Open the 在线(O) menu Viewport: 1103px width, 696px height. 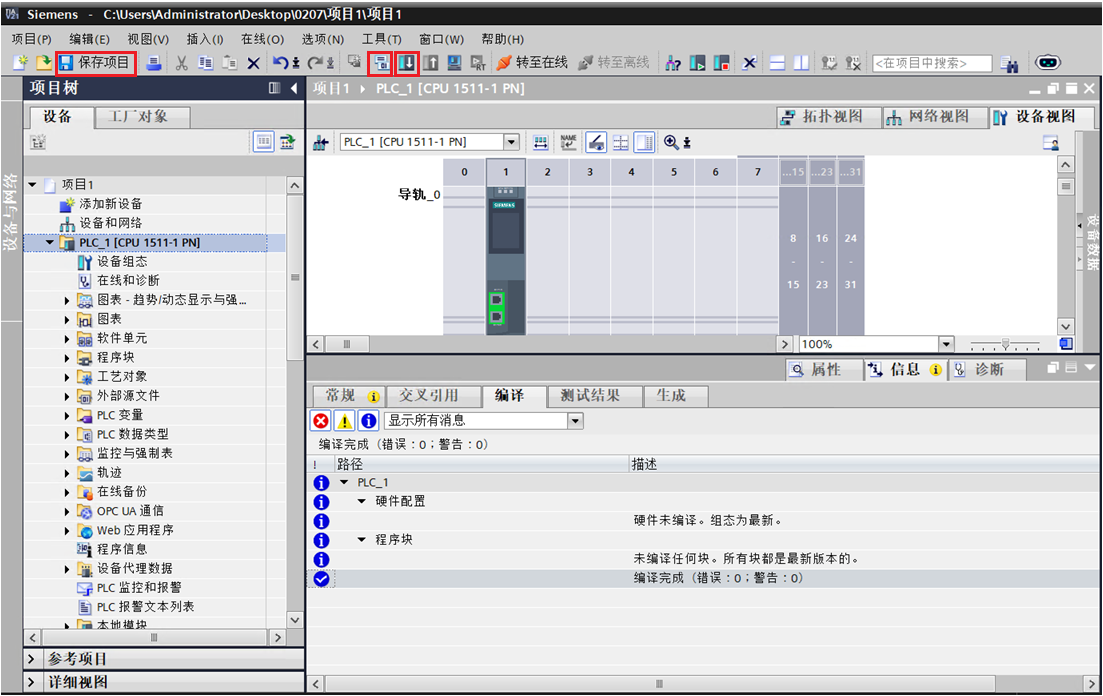(x=262, y=39)
